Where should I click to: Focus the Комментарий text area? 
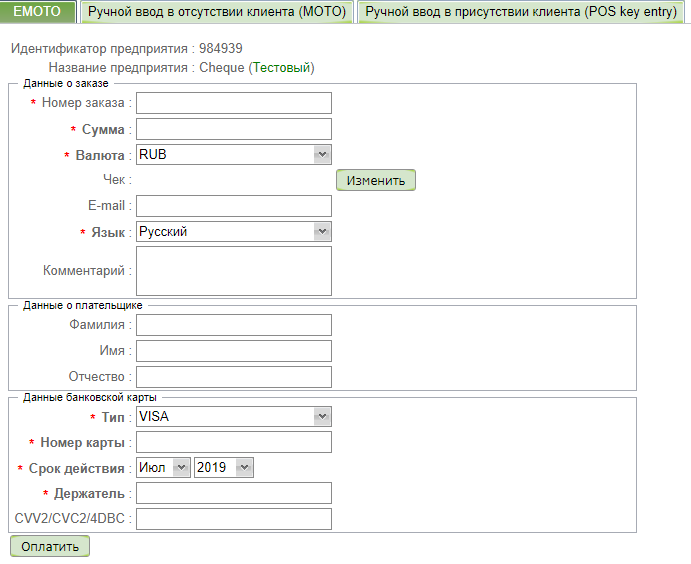tap(233, 271)
